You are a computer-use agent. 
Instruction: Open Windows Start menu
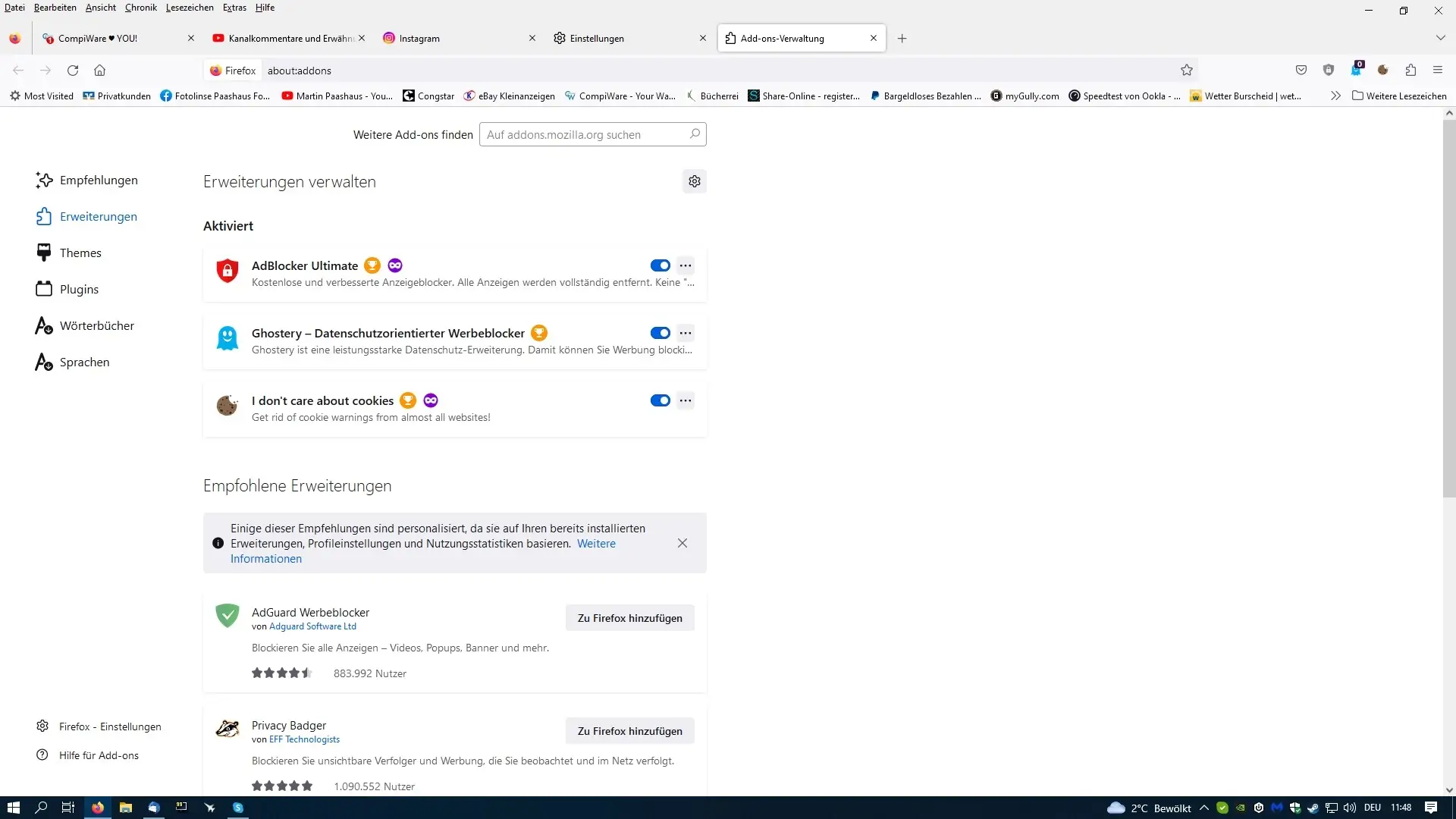click(x=14, y=808)
